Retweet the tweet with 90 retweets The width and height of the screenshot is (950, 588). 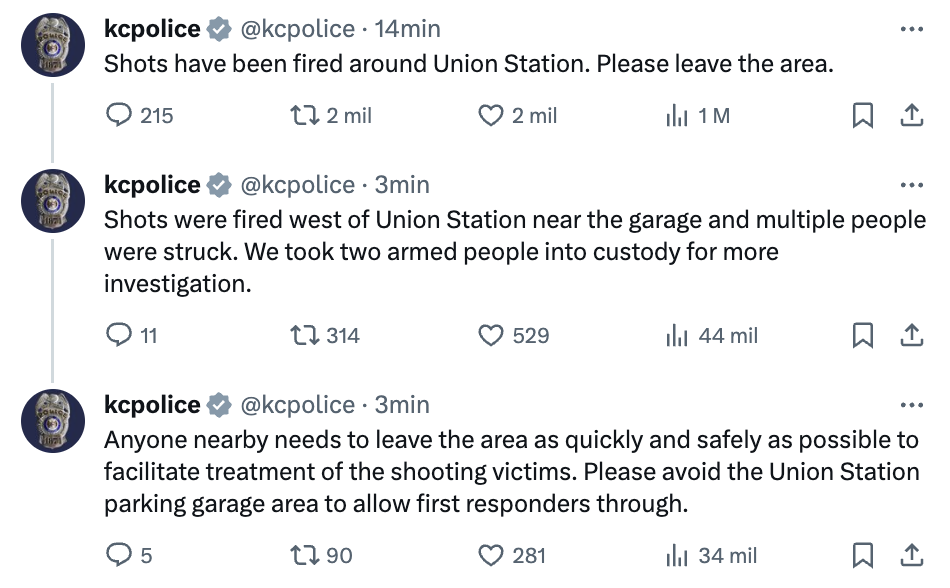click(299, 555)
